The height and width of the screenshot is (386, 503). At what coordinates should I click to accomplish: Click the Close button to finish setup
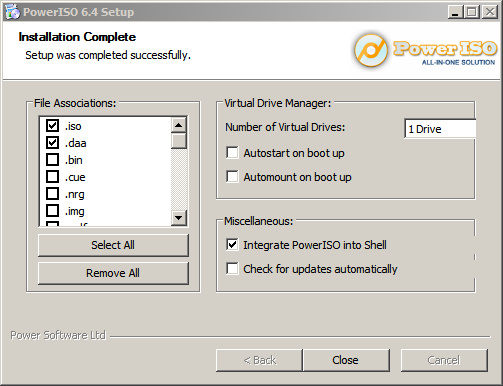point(346,360)
